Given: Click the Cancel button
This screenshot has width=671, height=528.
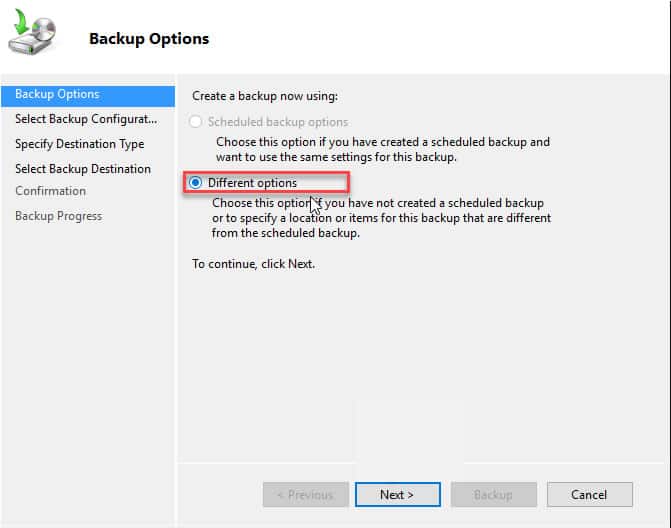Looking at the screenshot, I should (x=589, y=495).
